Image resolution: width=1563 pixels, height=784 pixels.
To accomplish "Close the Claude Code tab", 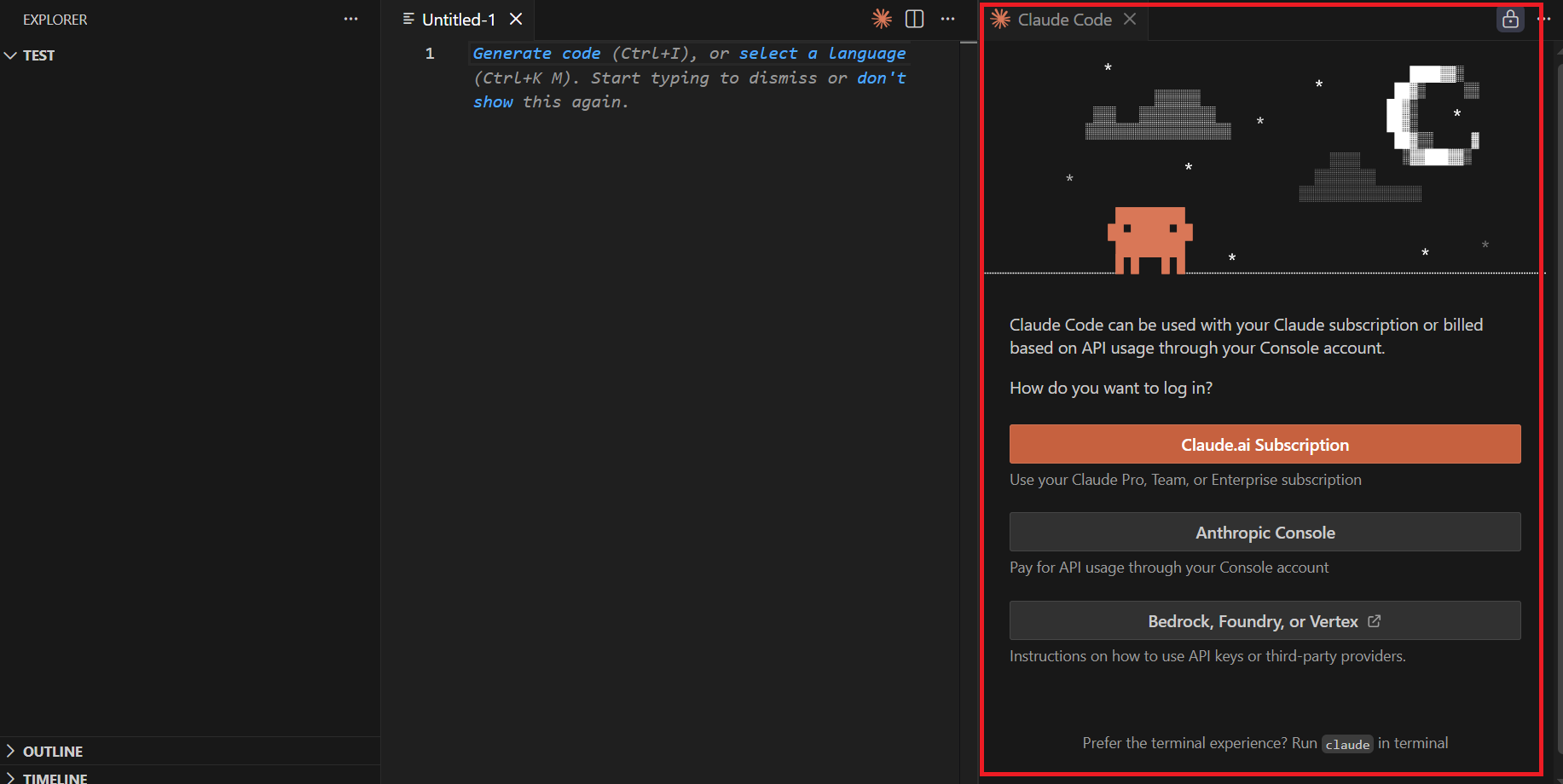I will point(1130,19).
